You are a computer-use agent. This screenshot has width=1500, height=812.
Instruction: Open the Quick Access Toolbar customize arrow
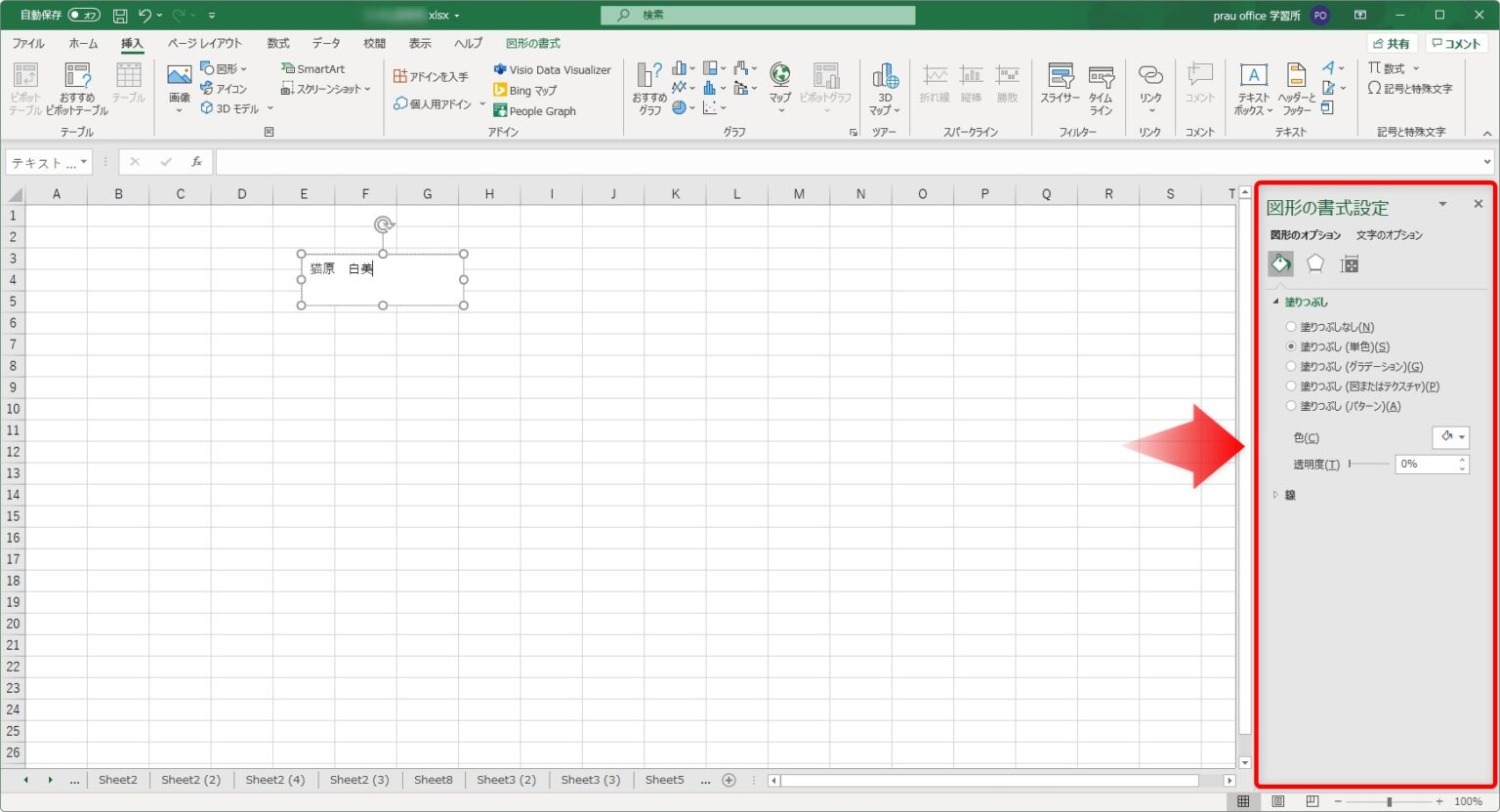pos(212,16)
